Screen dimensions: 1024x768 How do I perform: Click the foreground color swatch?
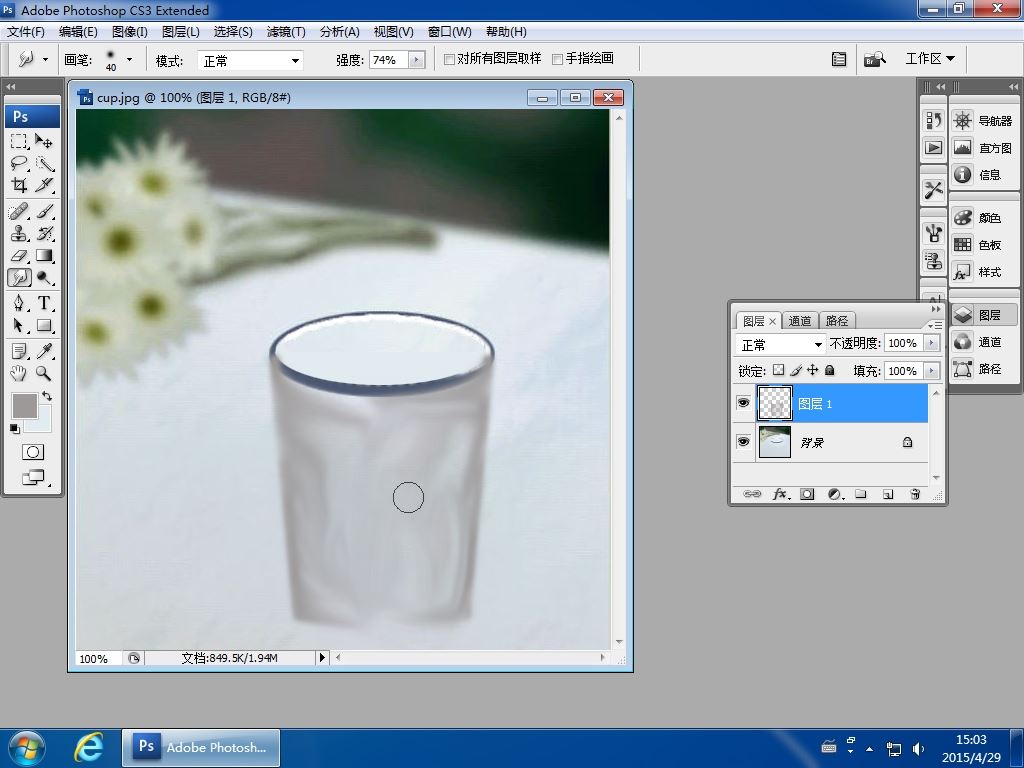pos(24,406)
